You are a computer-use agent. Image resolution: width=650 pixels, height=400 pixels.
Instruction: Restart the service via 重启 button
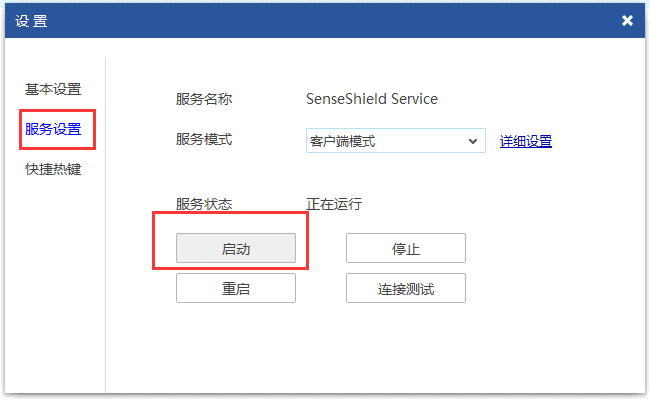(236, 288)
